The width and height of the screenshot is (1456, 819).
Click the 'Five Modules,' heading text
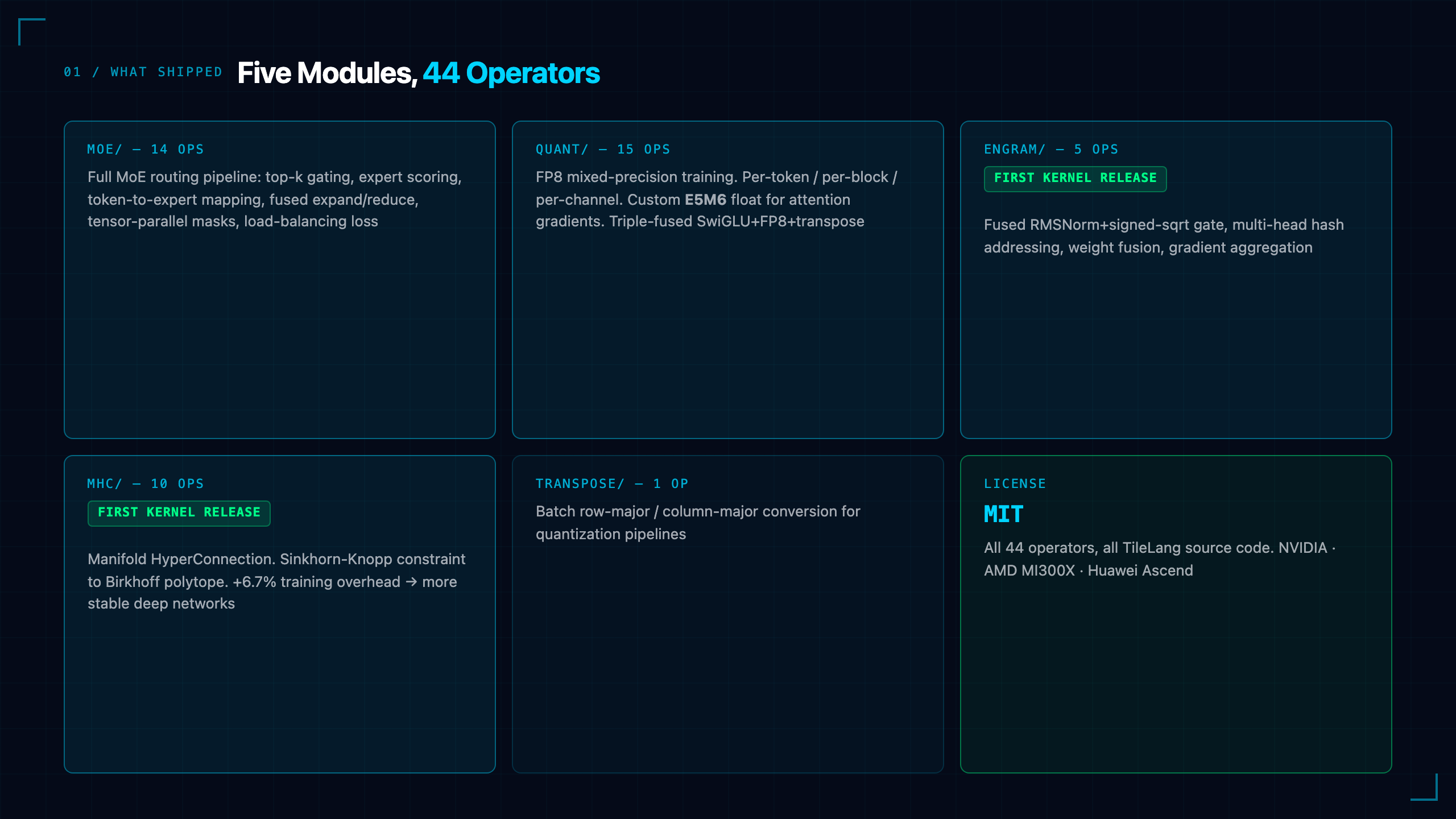(327, 73)
